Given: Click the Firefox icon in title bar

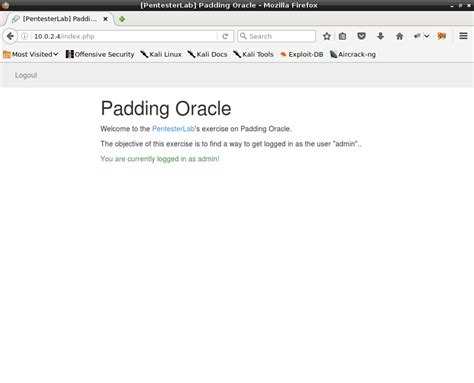Looking at the screenshot, I should point(5,5).
